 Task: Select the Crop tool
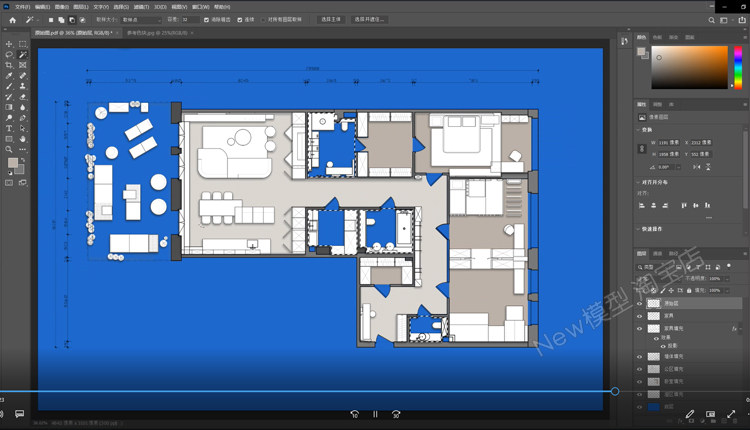(9, 65)
